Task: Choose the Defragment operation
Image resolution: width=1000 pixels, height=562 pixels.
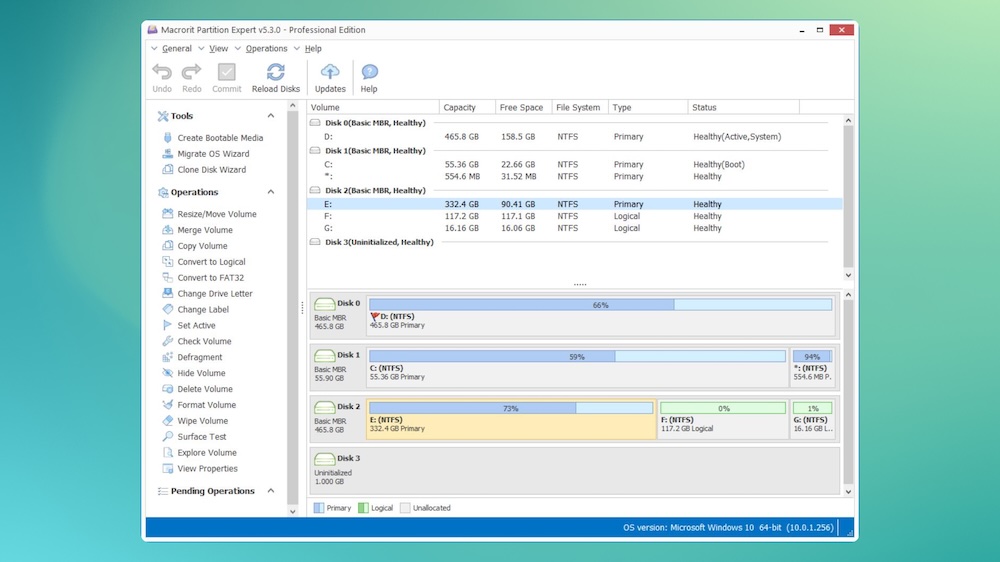Action: pyautogui.click(x=200, y=357)
